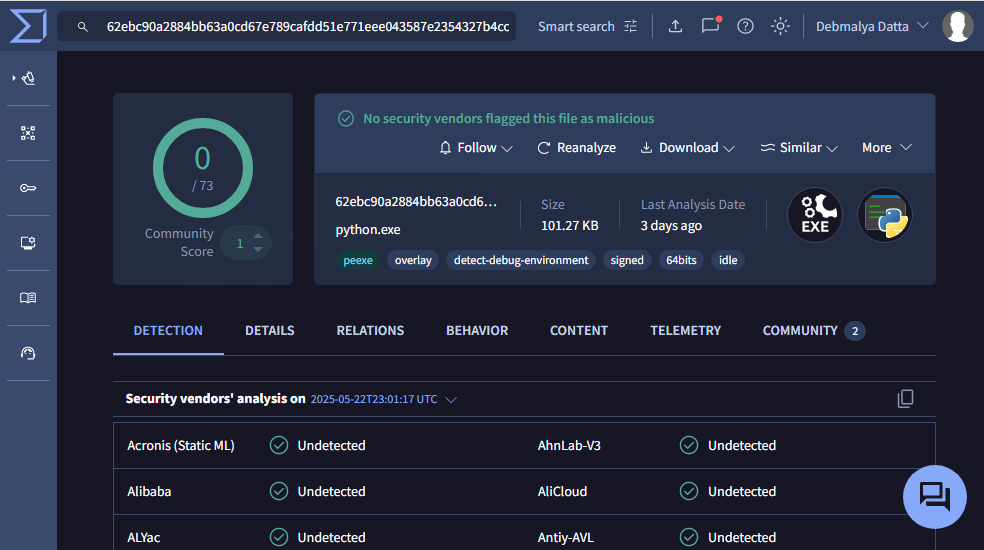Click the signed tag
The height and width of the screenshot is (550, 984).
click(627, 260)
